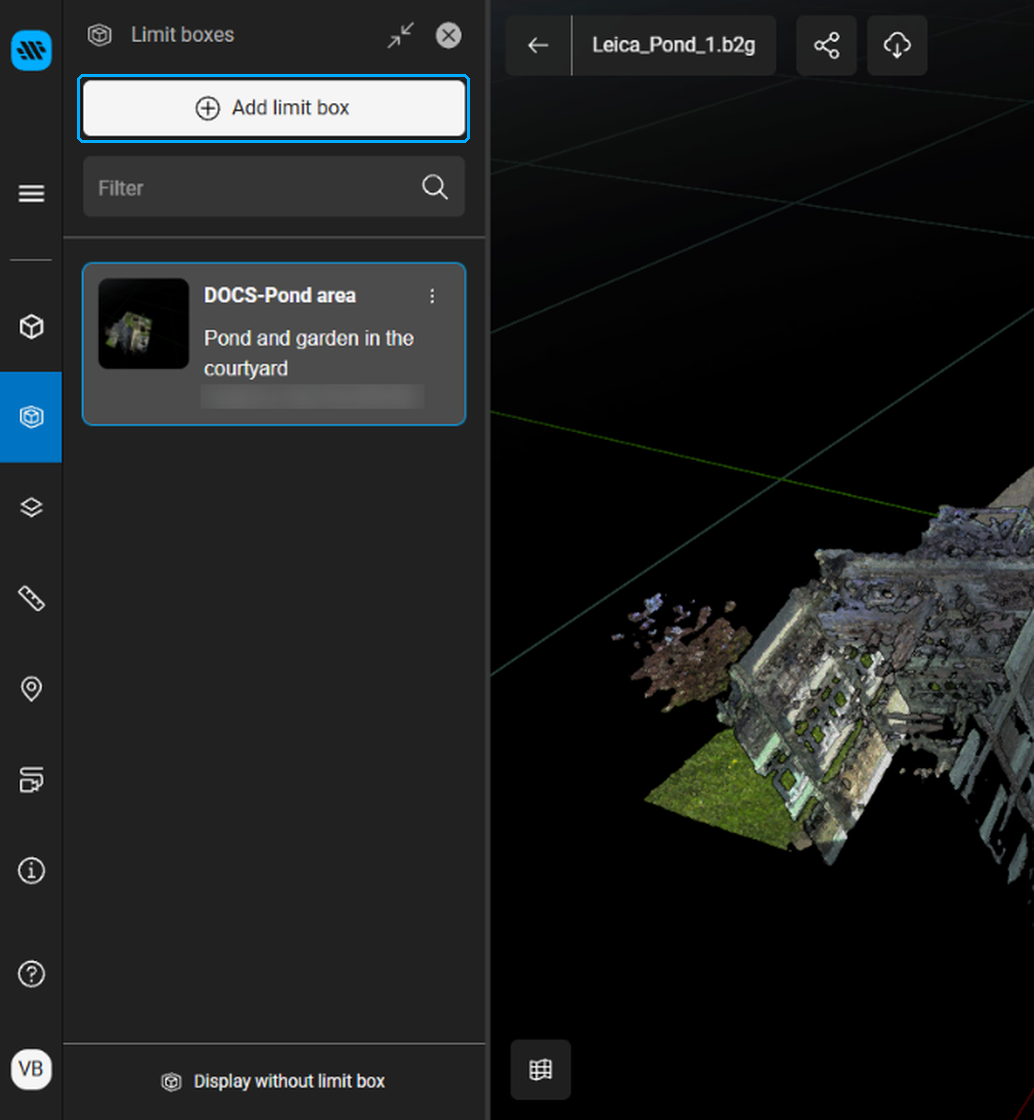Image resolution: width=1034 pixels, height=1120 pixels.
Task: Open the VB user profile avatar
Action: tap(31, 1069)
